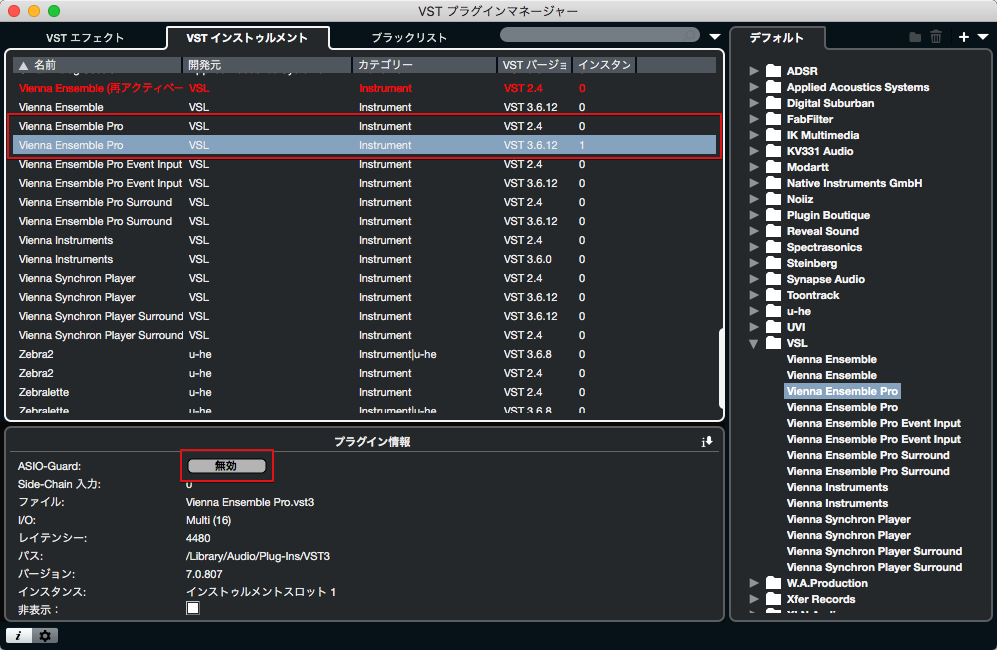Click the Spectrasonics folder icon
997x650 pixels.
773,247
